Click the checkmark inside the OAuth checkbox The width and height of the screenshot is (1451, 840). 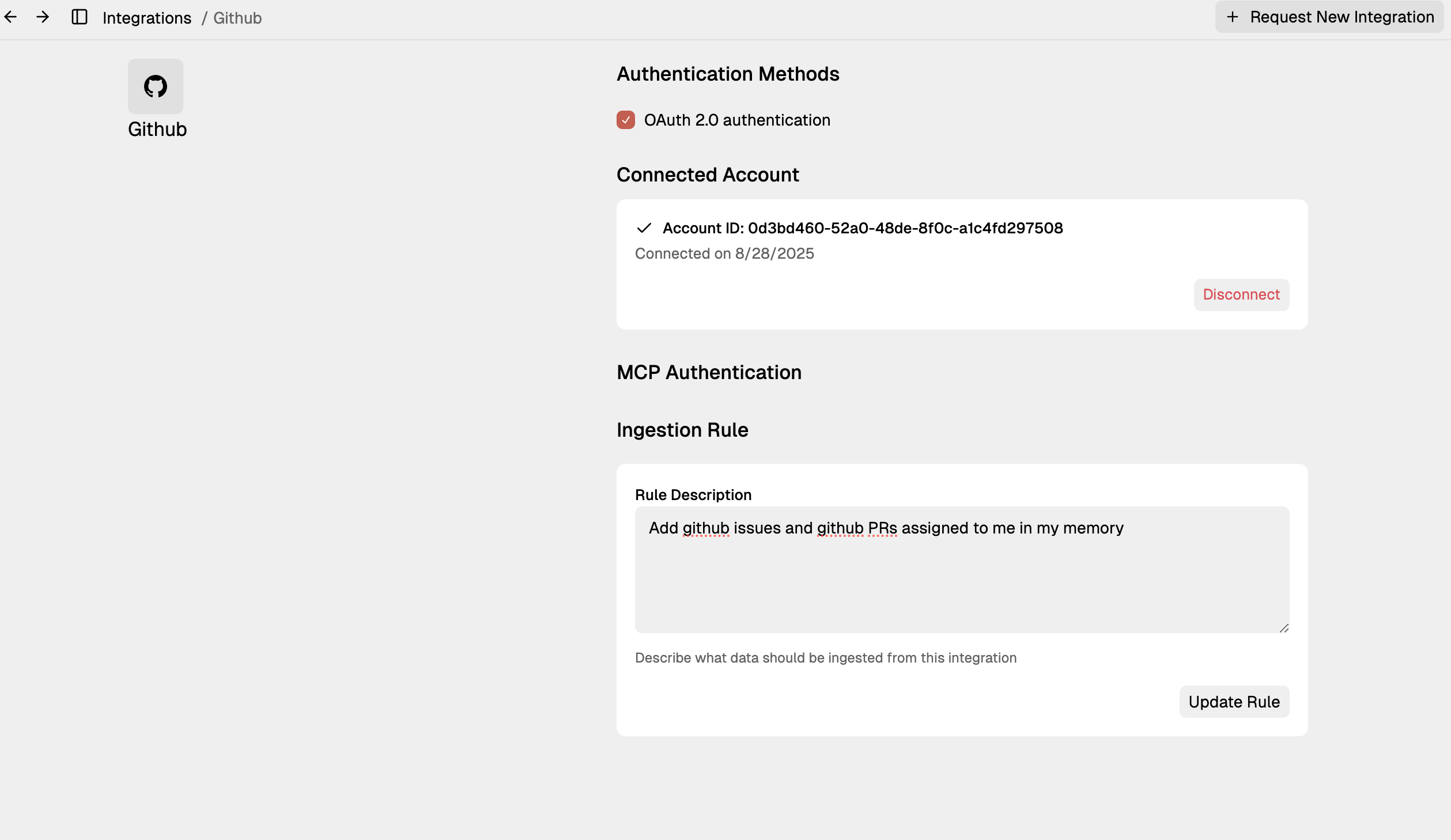626,120
